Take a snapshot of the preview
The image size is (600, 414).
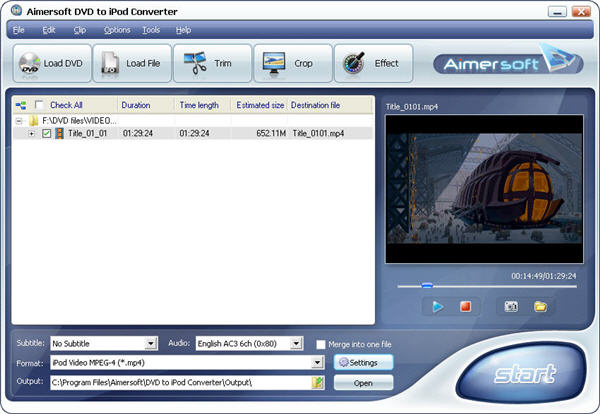tap(511, 306)
